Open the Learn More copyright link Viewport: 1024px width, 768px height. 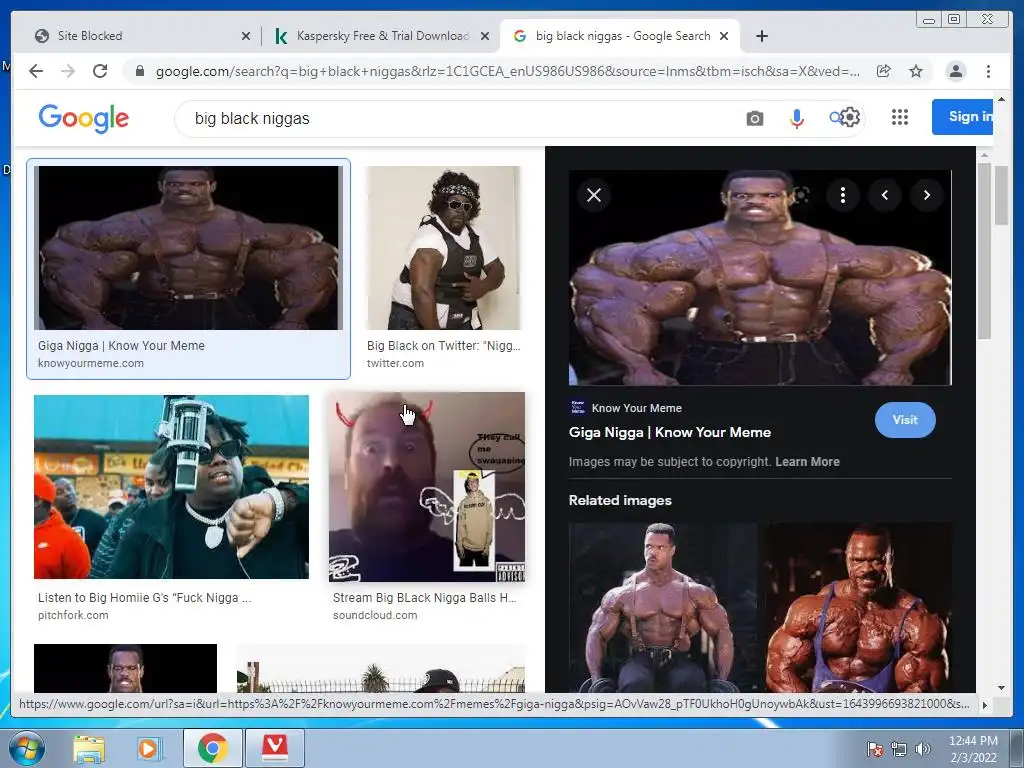807,462
